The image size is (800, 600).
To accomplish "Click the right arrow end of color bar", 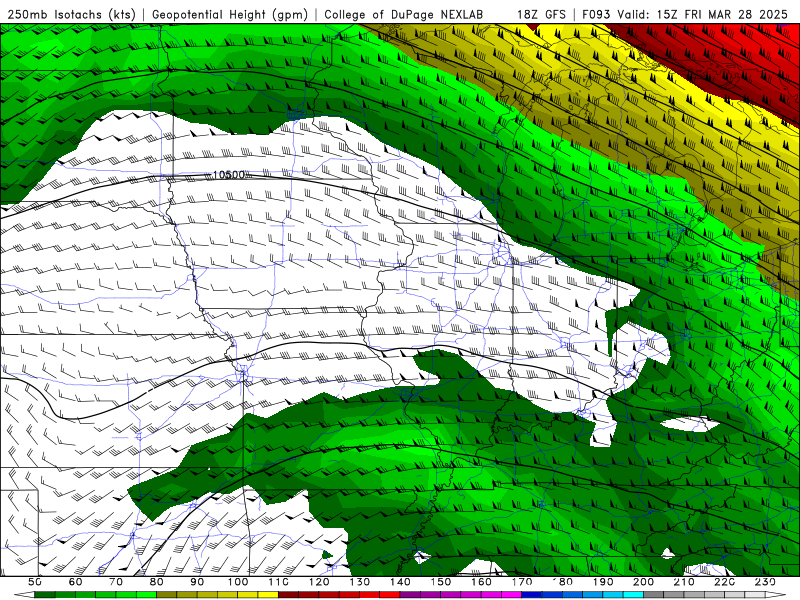I will coord(776,594).
